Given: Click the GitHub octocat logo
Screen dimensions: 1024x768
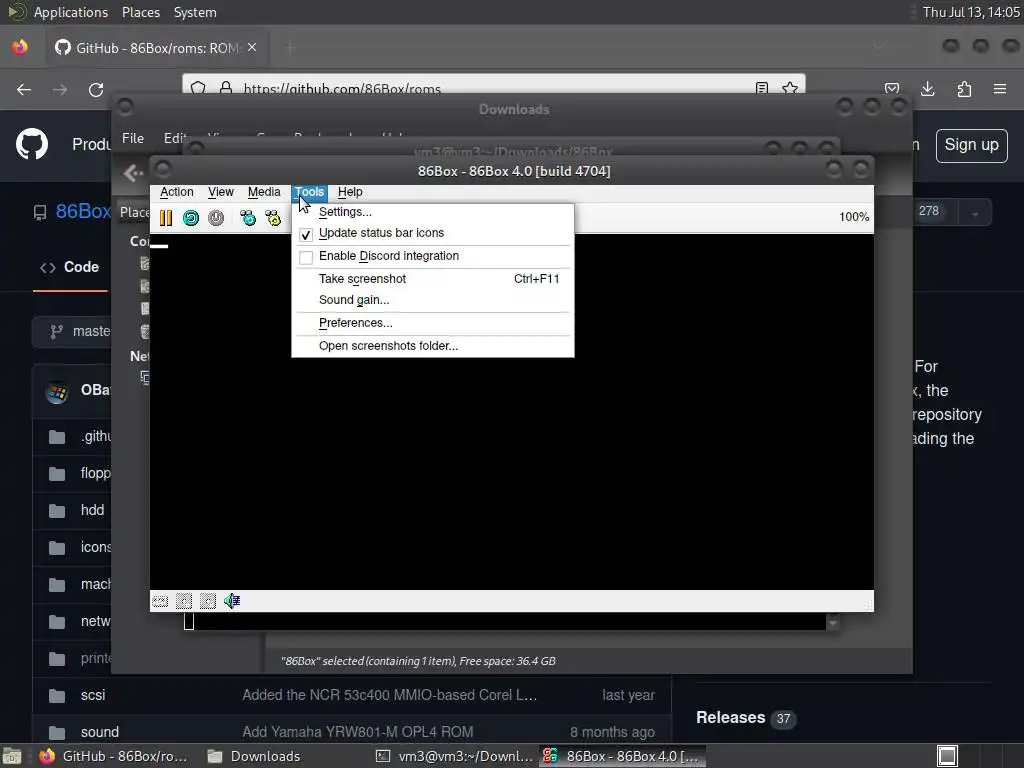Looking at the screenshot, I should [x=32, y=144].
